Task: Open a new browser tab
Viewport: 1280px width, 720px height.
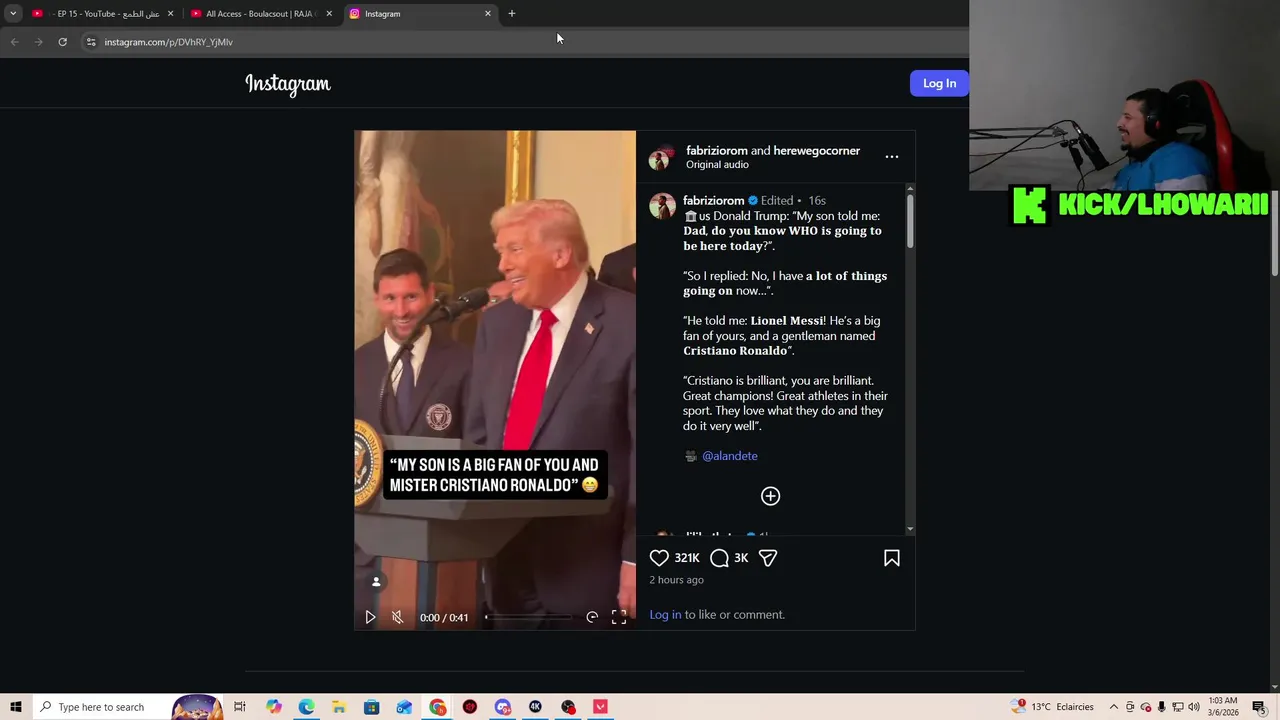Action: click(512, 14)
